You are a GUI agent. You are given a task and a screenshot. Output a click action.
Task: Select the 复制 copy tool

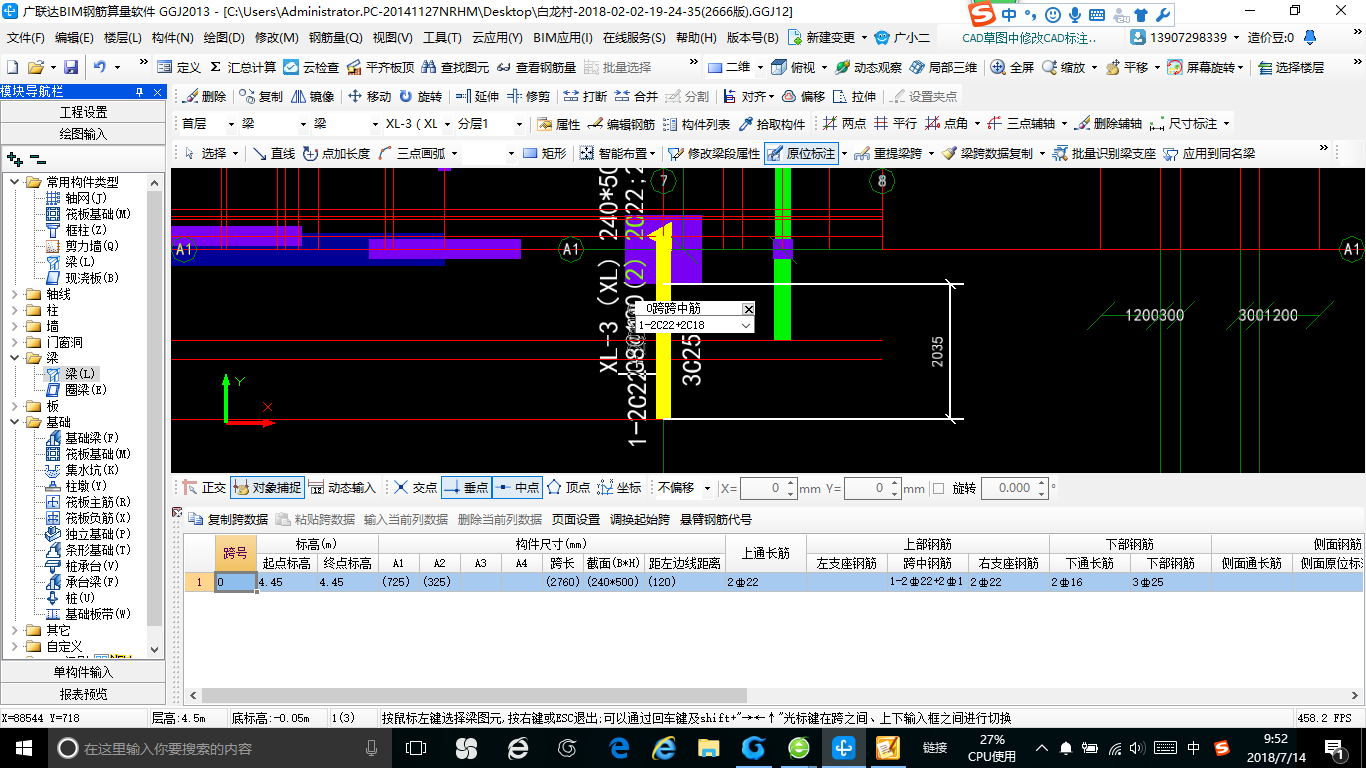(262, 97)
